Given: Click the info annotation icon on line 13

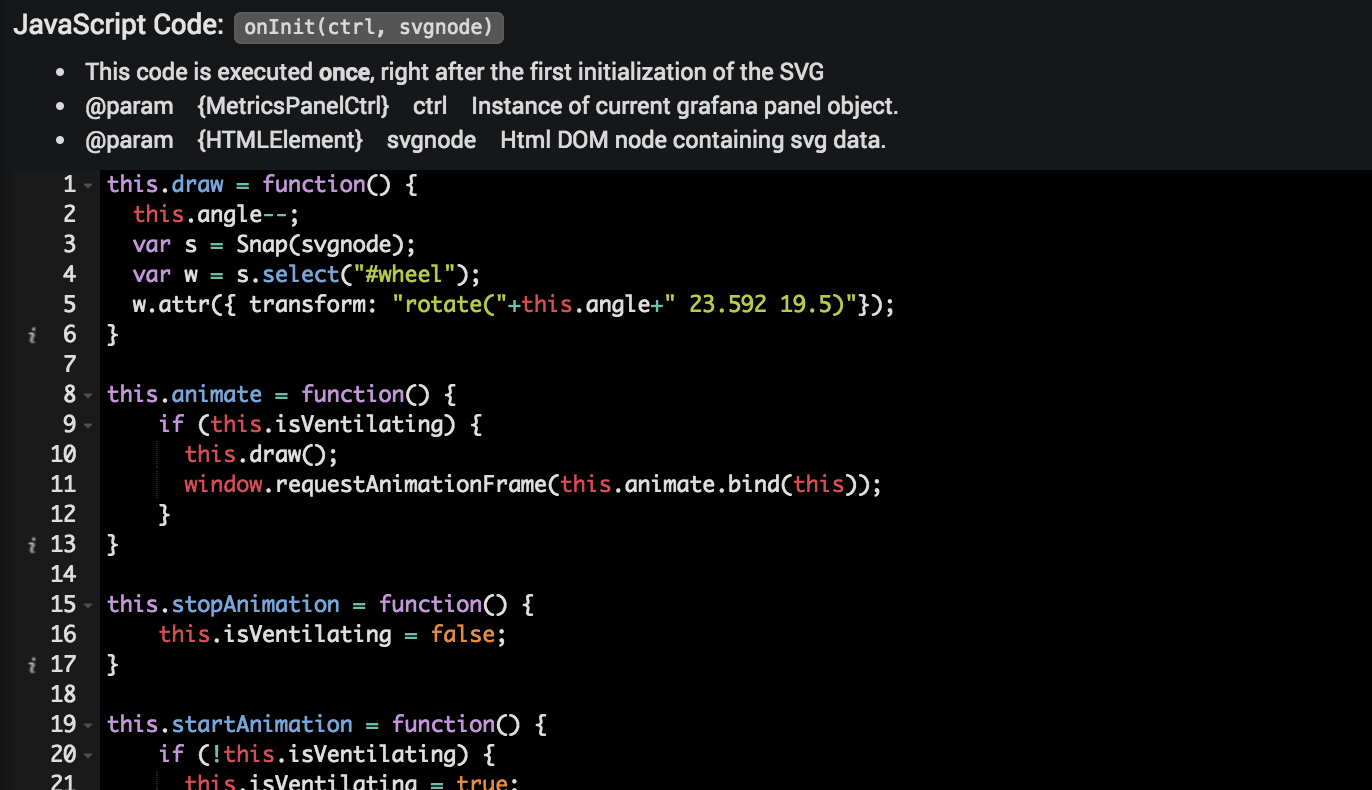Looking at the screenshot, I should click(32, 545).
